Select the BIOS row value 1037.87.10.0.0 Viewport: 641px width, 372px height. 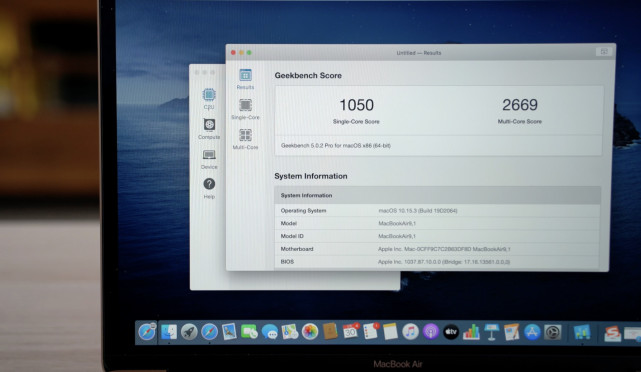[x=444, y=262]
